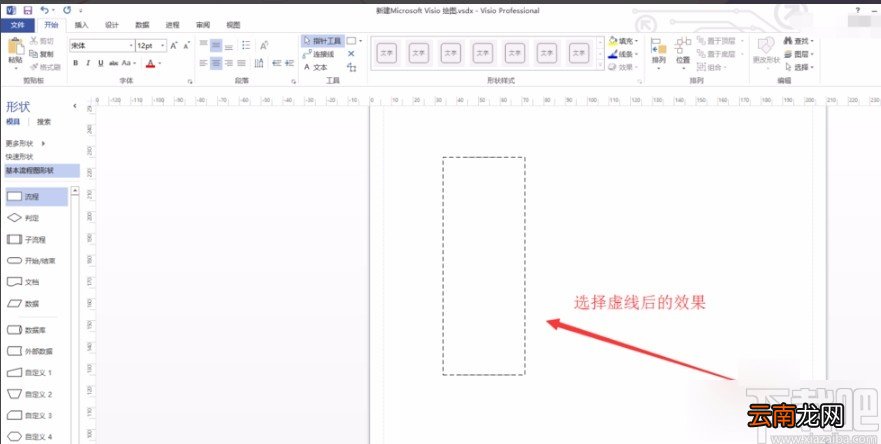Screen dimensions: 881x444
Task: Click the decrease indent icon
Action: tap(276, 63)
